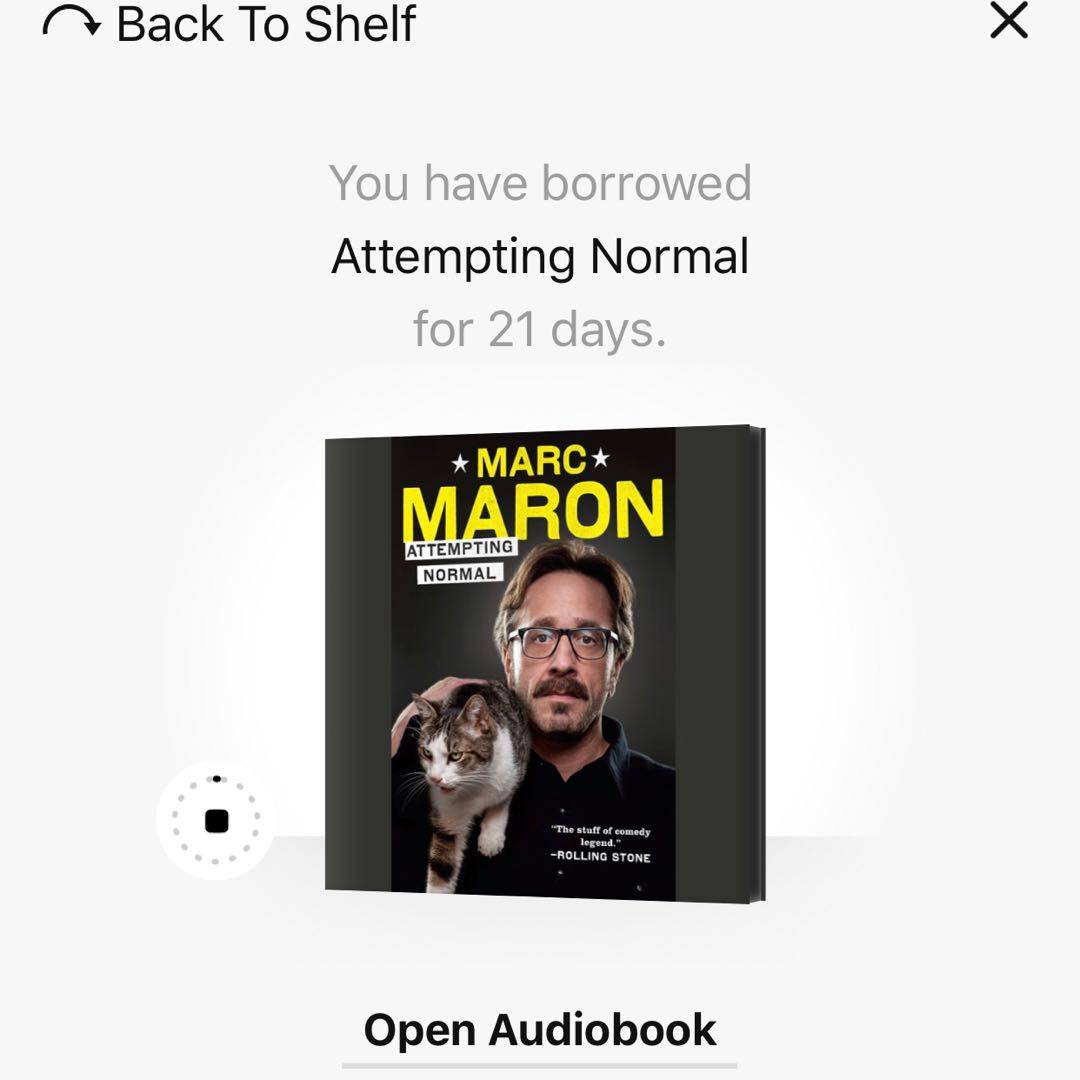Click the dotted circular download progress ring
Screen dimensions: 1080x1080
(216, 820)
